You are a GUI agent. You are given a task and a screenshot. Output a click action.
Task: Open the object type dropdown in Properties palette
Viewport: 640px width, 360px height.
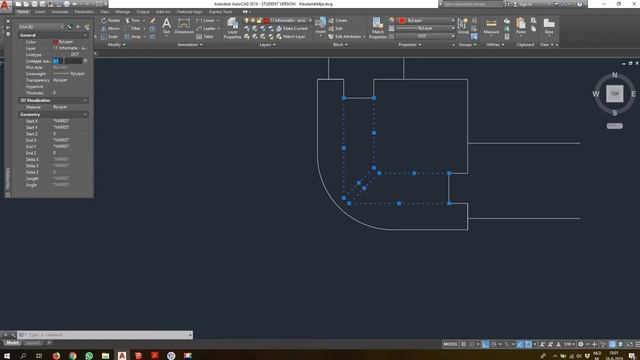(x=42, y=27)
